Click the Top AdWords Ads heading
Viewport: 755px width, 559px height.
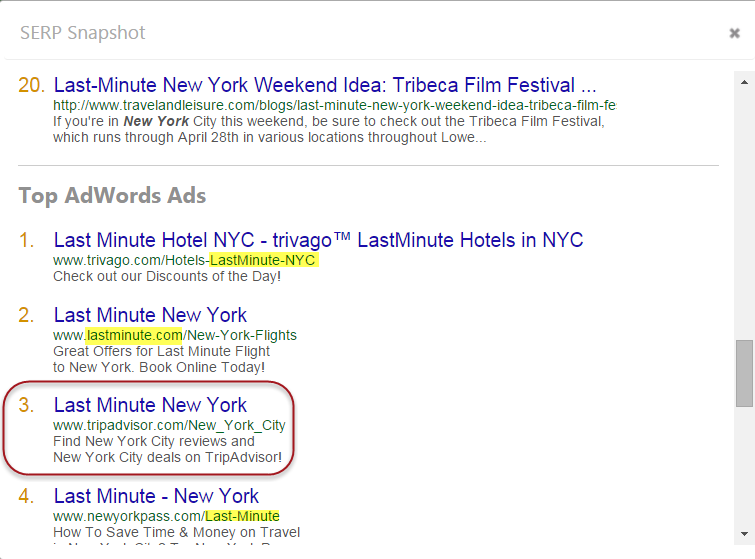tap(112, 195)
